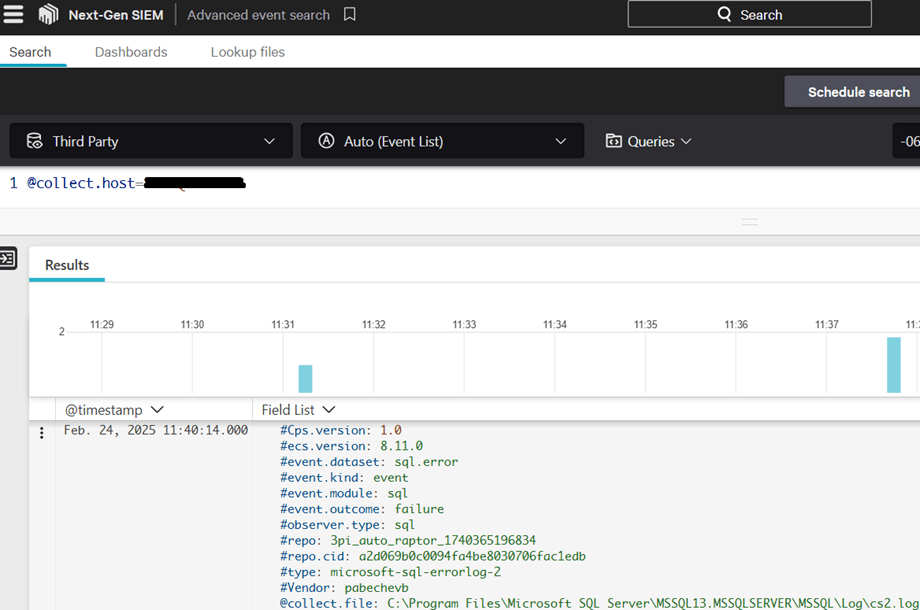Open the event row three-dot menu
This screenshot has height=610, width=920.
(x=41, y=432)
